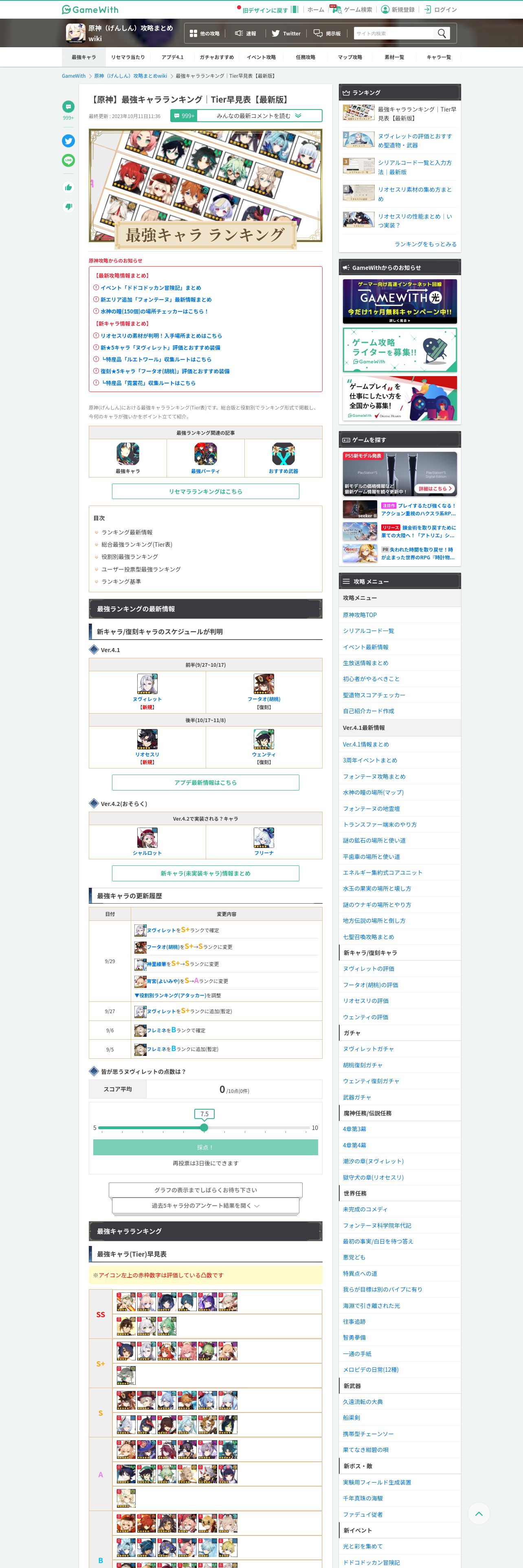523x1568 pixels.
Task: Select the マップ攻略 navigation tab
Action: 350,57
